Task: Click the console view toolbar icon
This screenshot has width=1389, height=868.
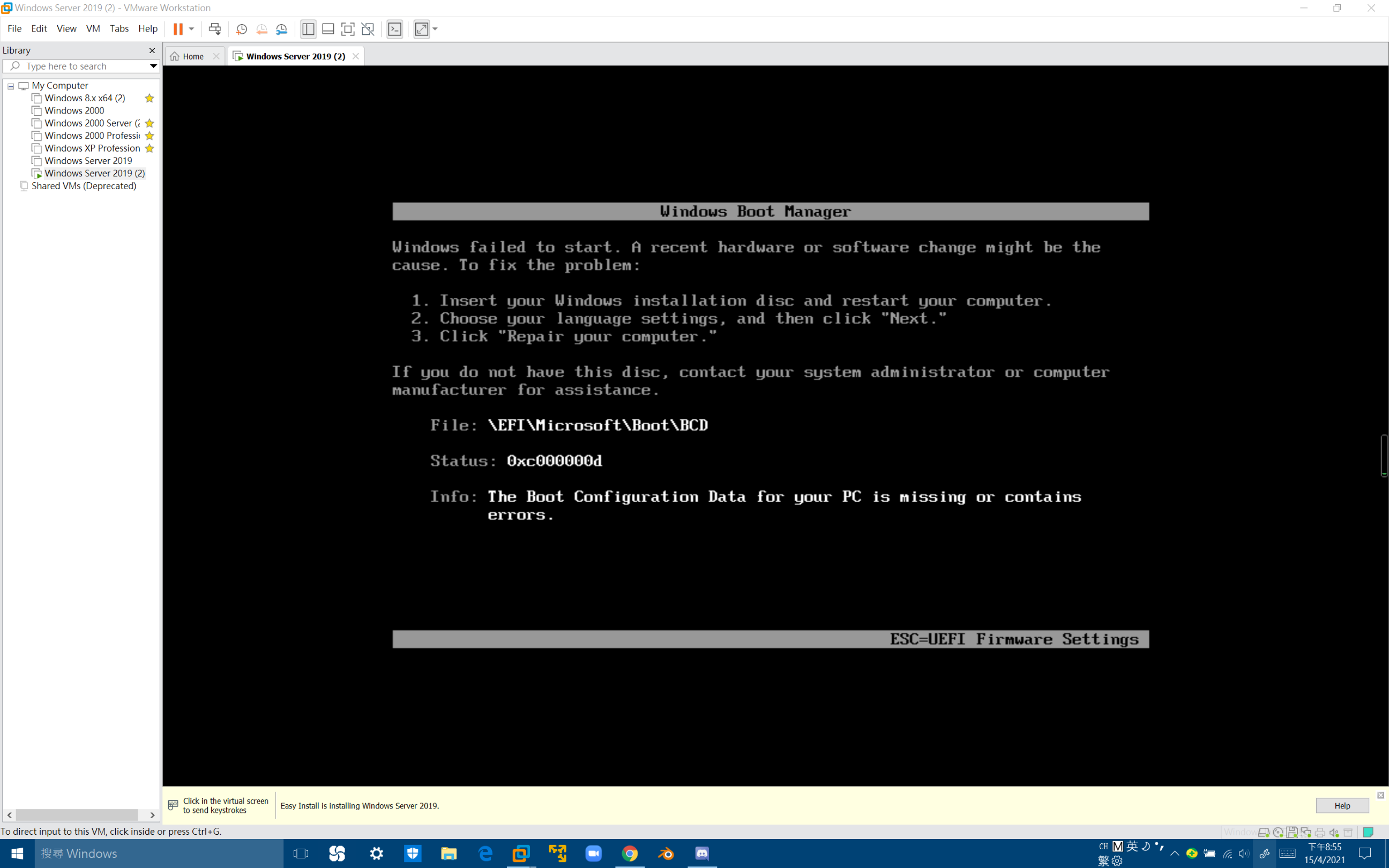Action: tap(395, 29)
